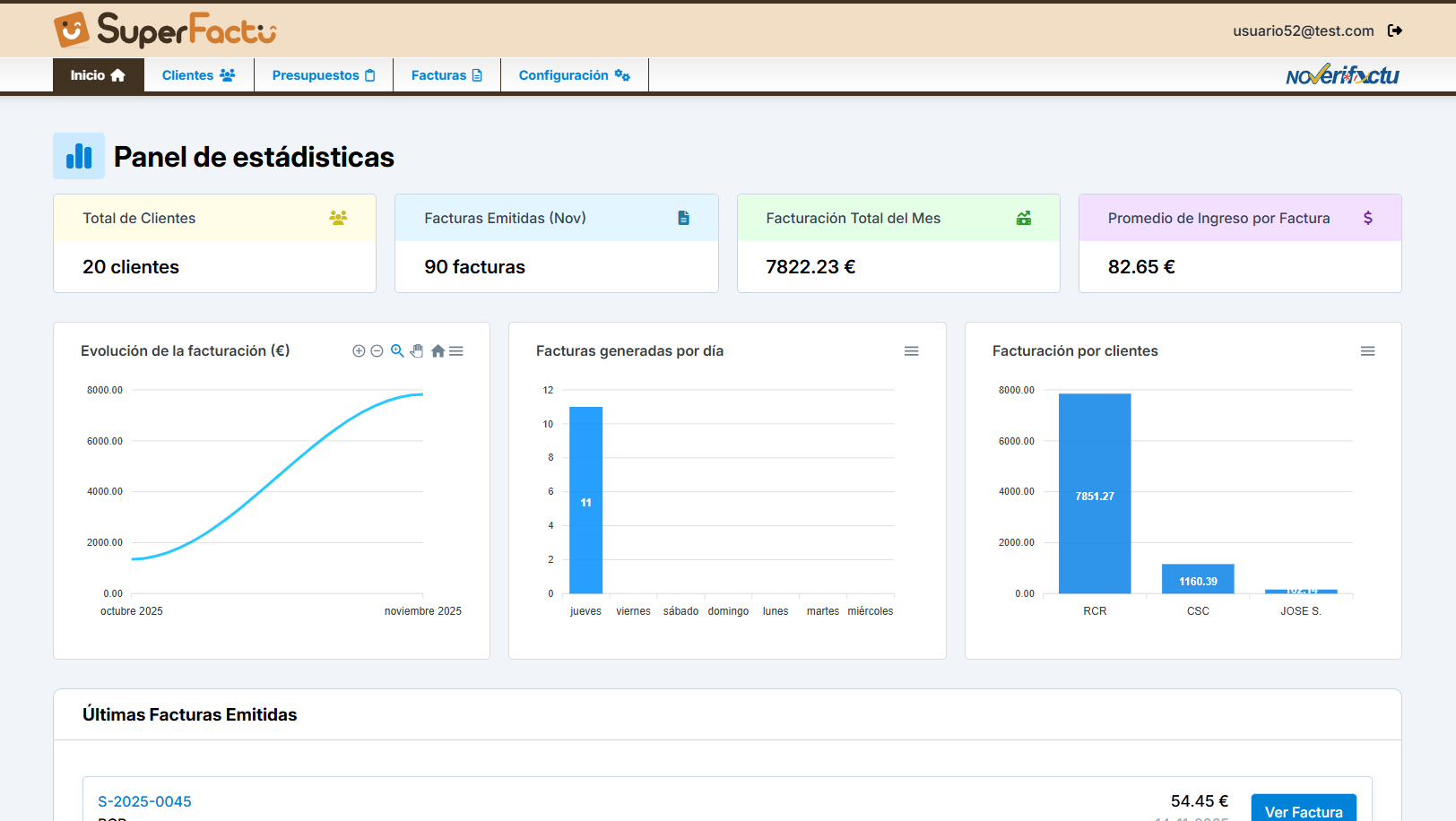Switch to the Facturas tab

(x=446, y=75)
